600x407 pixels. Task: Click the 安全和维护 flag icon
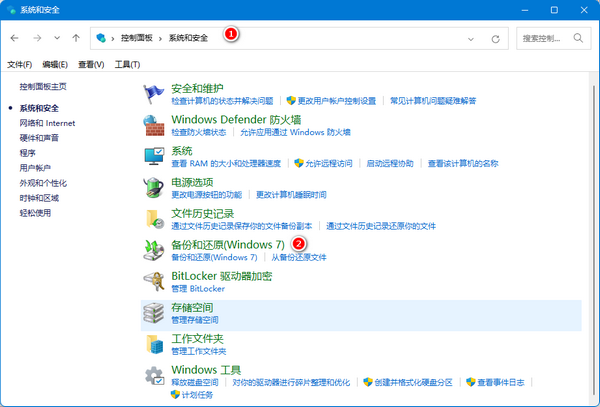tap(153, 94)
